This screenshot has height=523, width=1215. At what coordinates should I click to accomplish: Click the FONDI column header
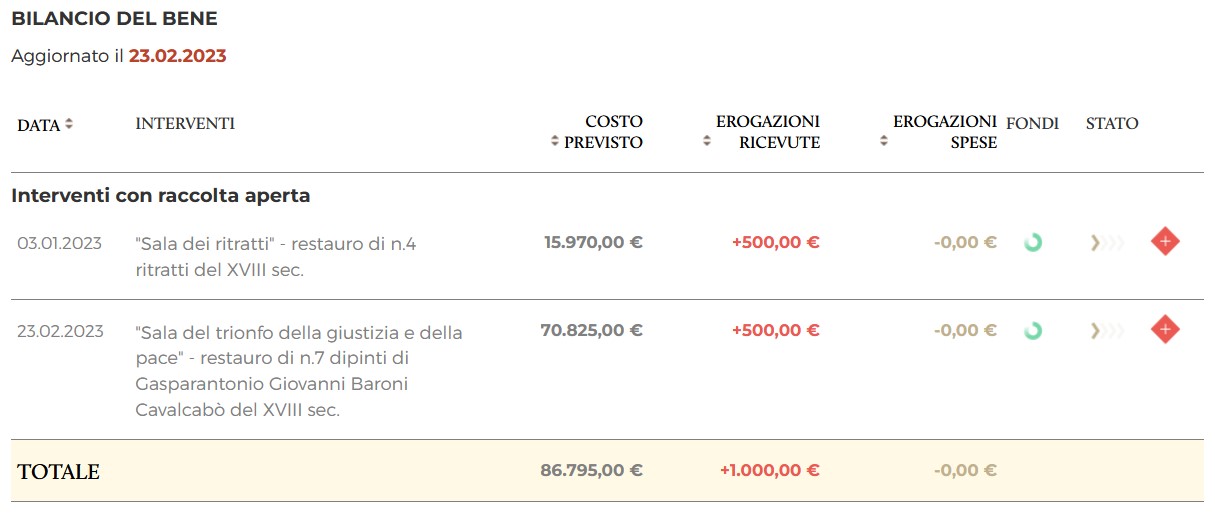(1032, 124)
